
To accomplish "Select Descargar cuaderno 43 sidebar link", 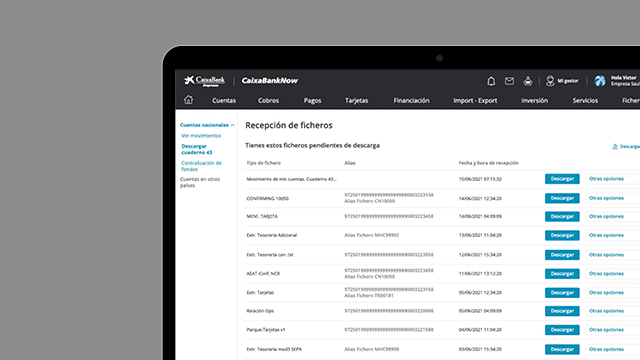I will (197, 149).
